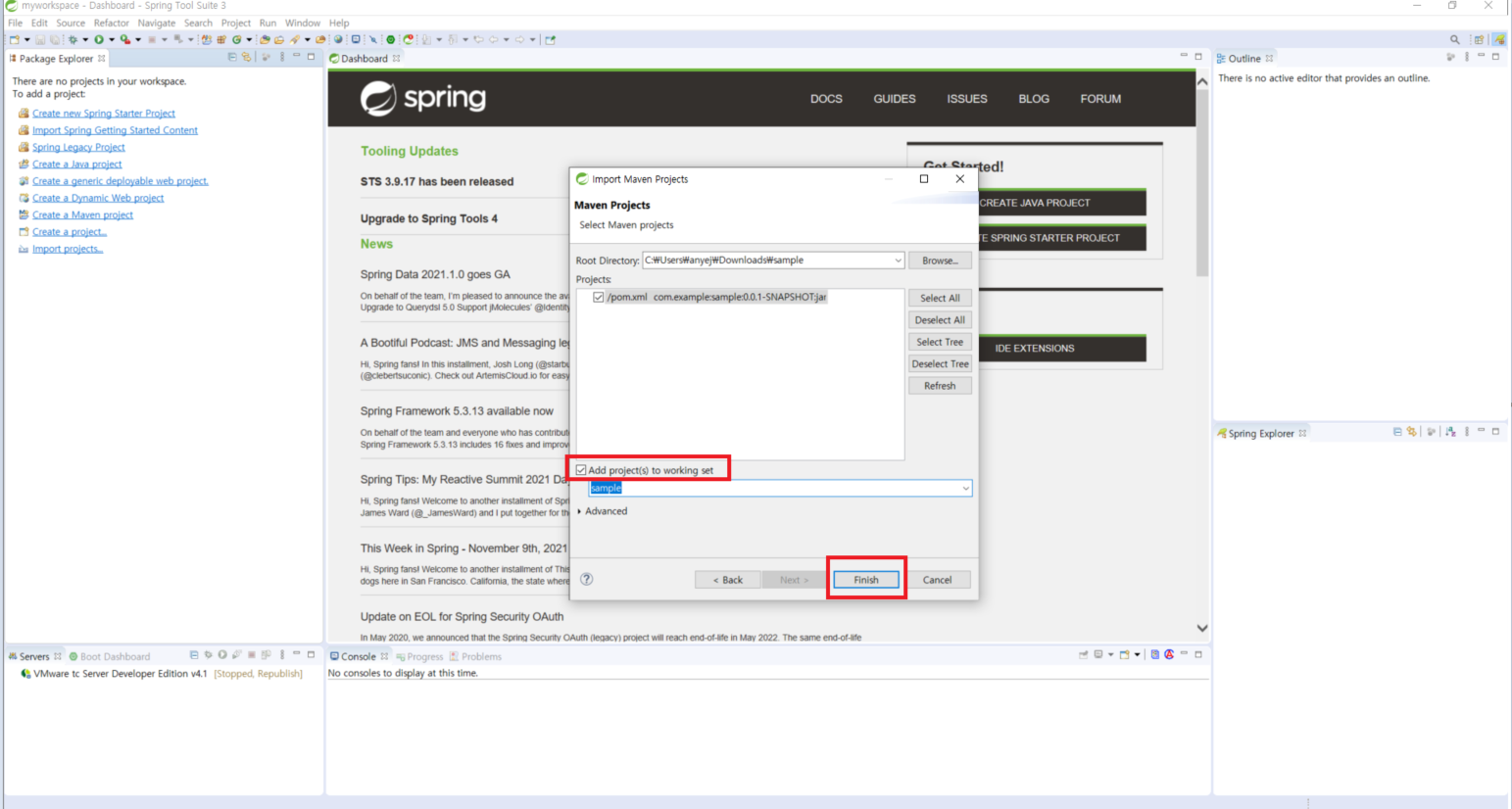The height and width of the screenshot is (809, 1512).
Task: Click the 'Import Spring Getting Started Content' link
Action: point(115,130)
